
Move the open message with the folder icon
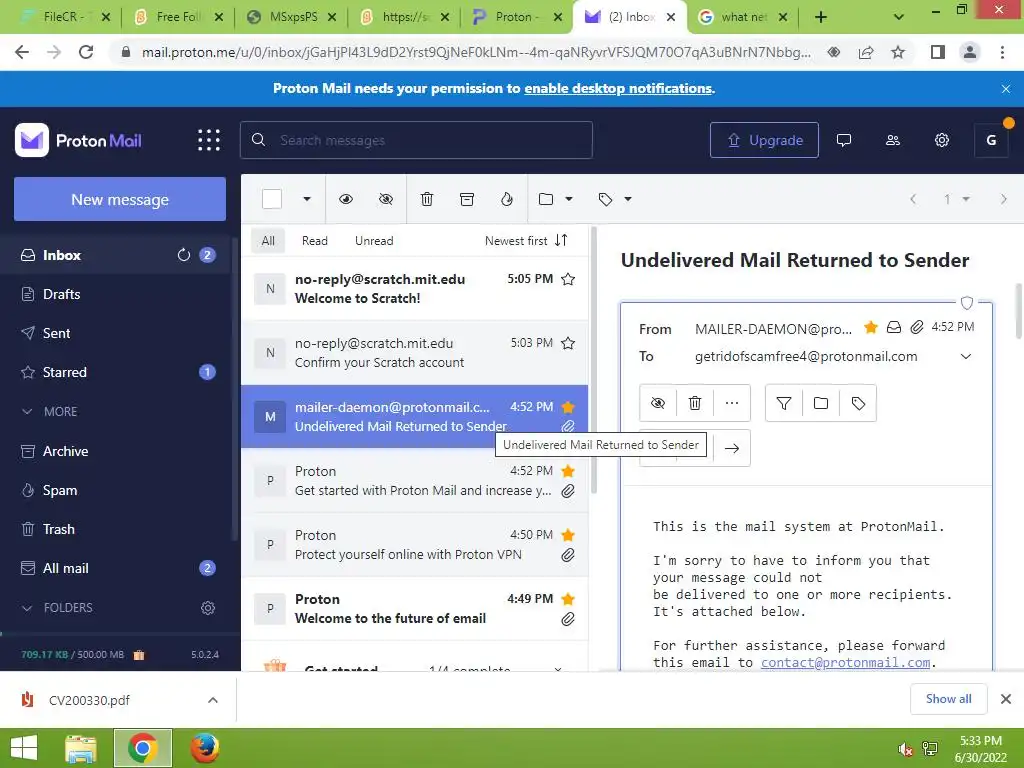coord(821,403)
